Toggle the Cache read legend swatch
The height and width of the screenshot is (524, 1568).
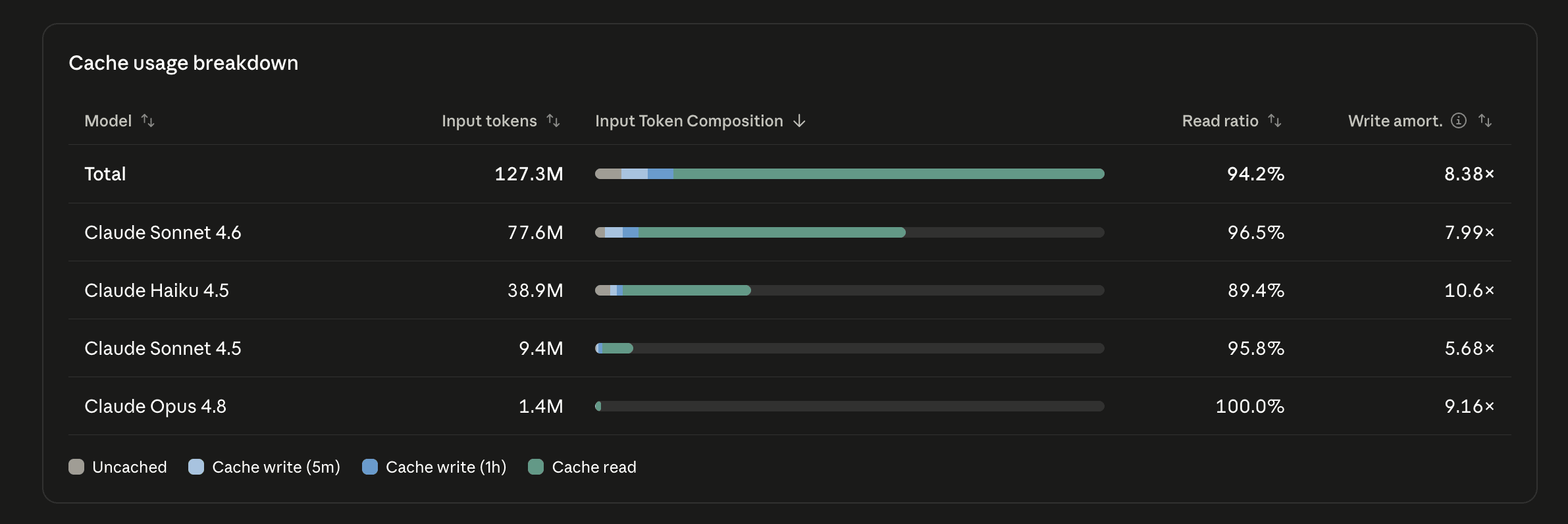click(x=536, y=467)
